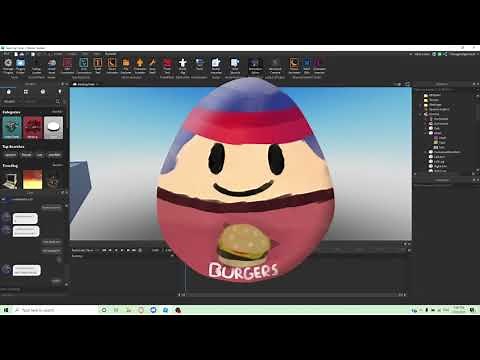Viewport: 480px width, 360px height.
Task: Open the Plugins Folder ribbon icon
Action: pos(20,66)
